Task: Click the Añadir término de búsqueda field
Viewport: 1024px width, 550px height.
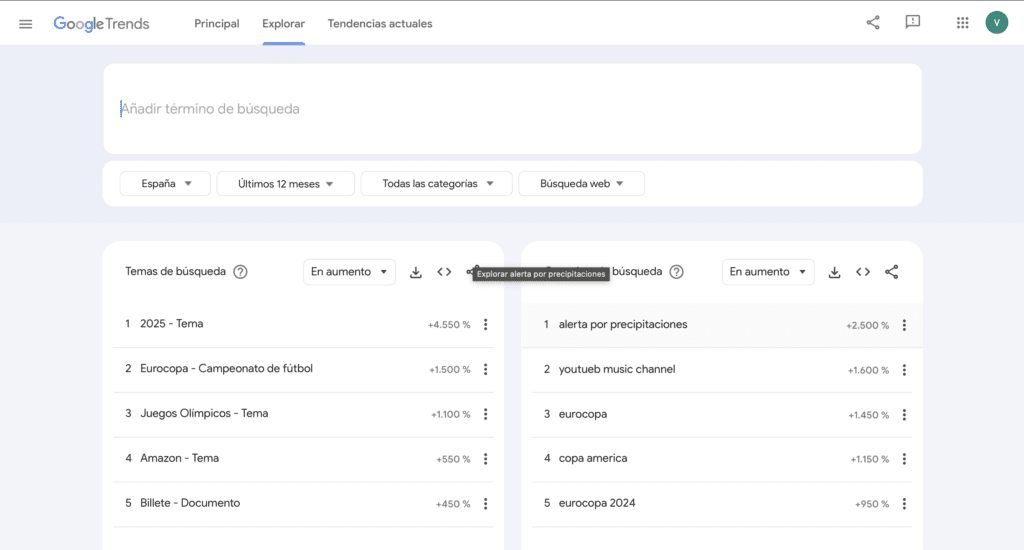Action: (x=512, y=109)
